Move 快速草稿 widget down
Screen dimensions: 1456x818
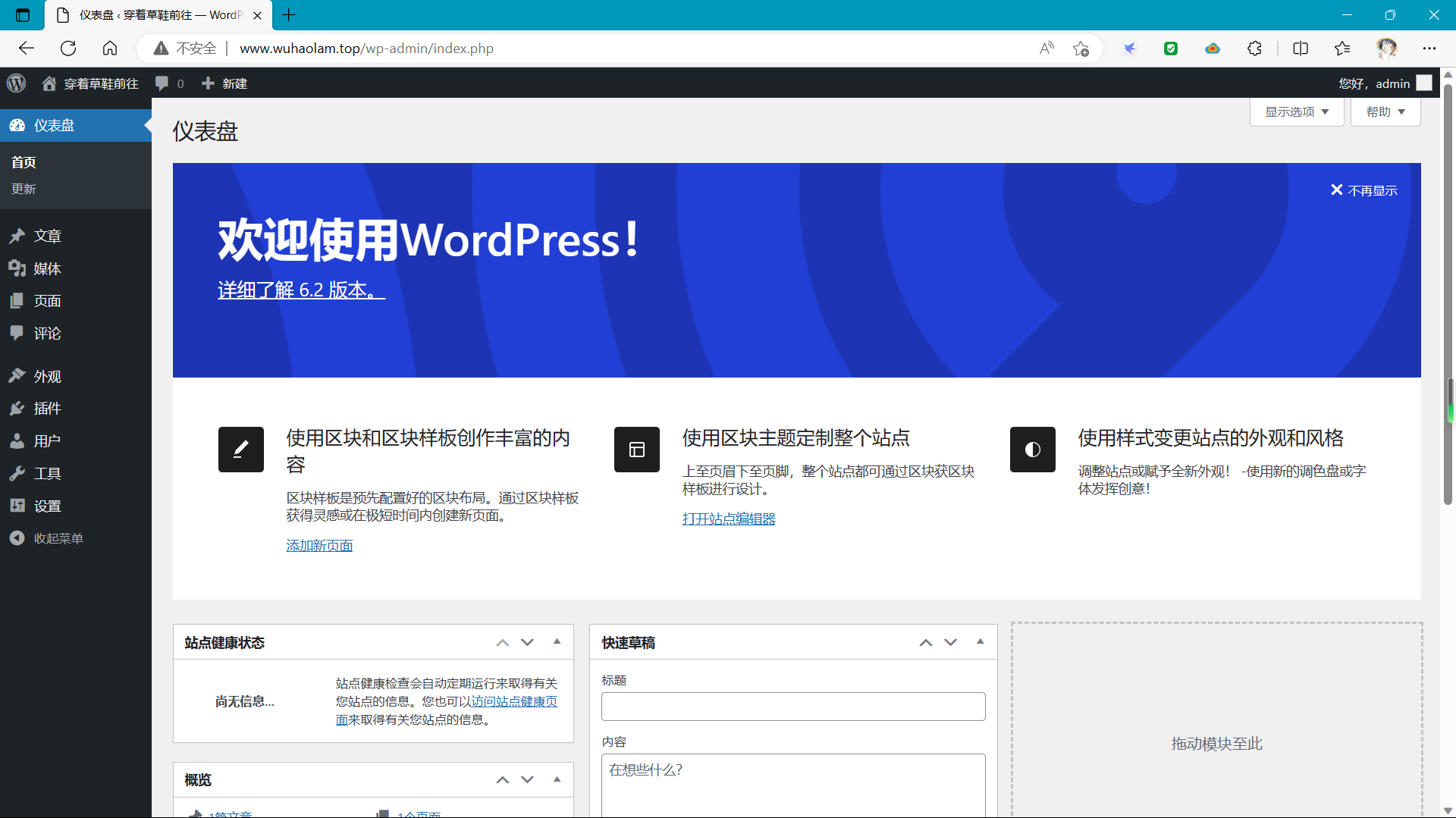pos(951,643)
